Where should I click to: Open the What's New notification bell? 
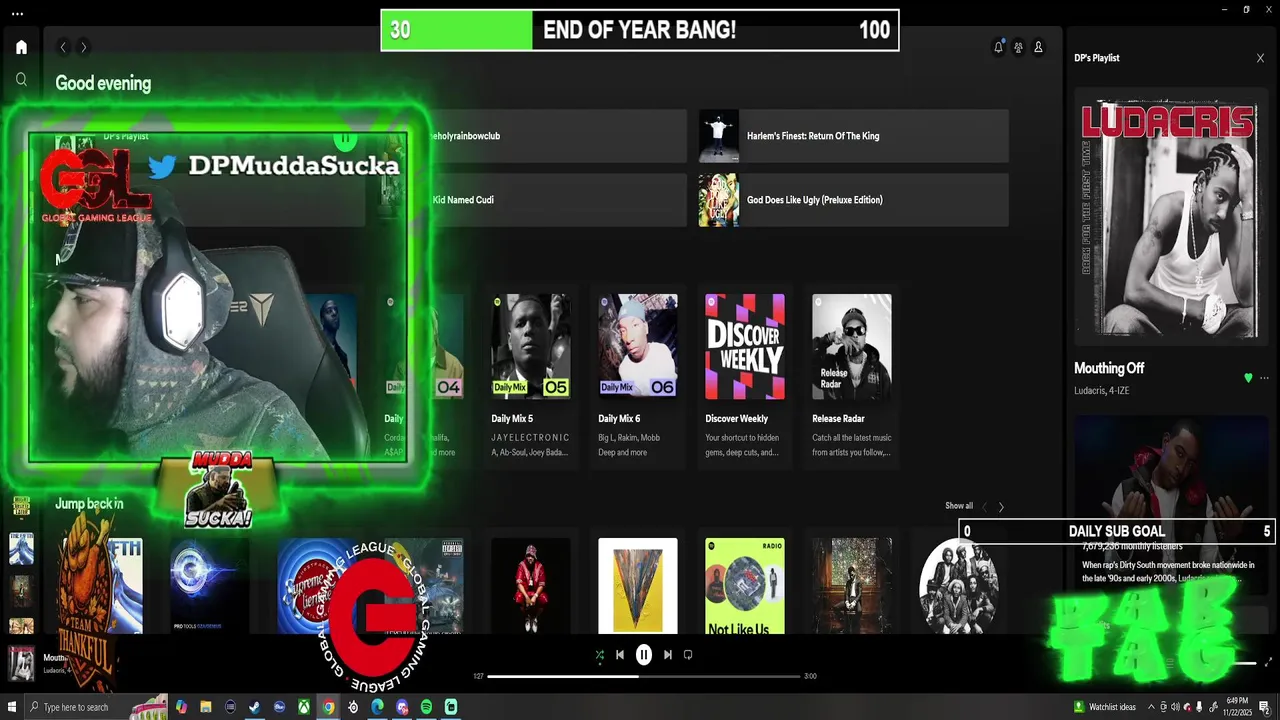tap(998, 47)
